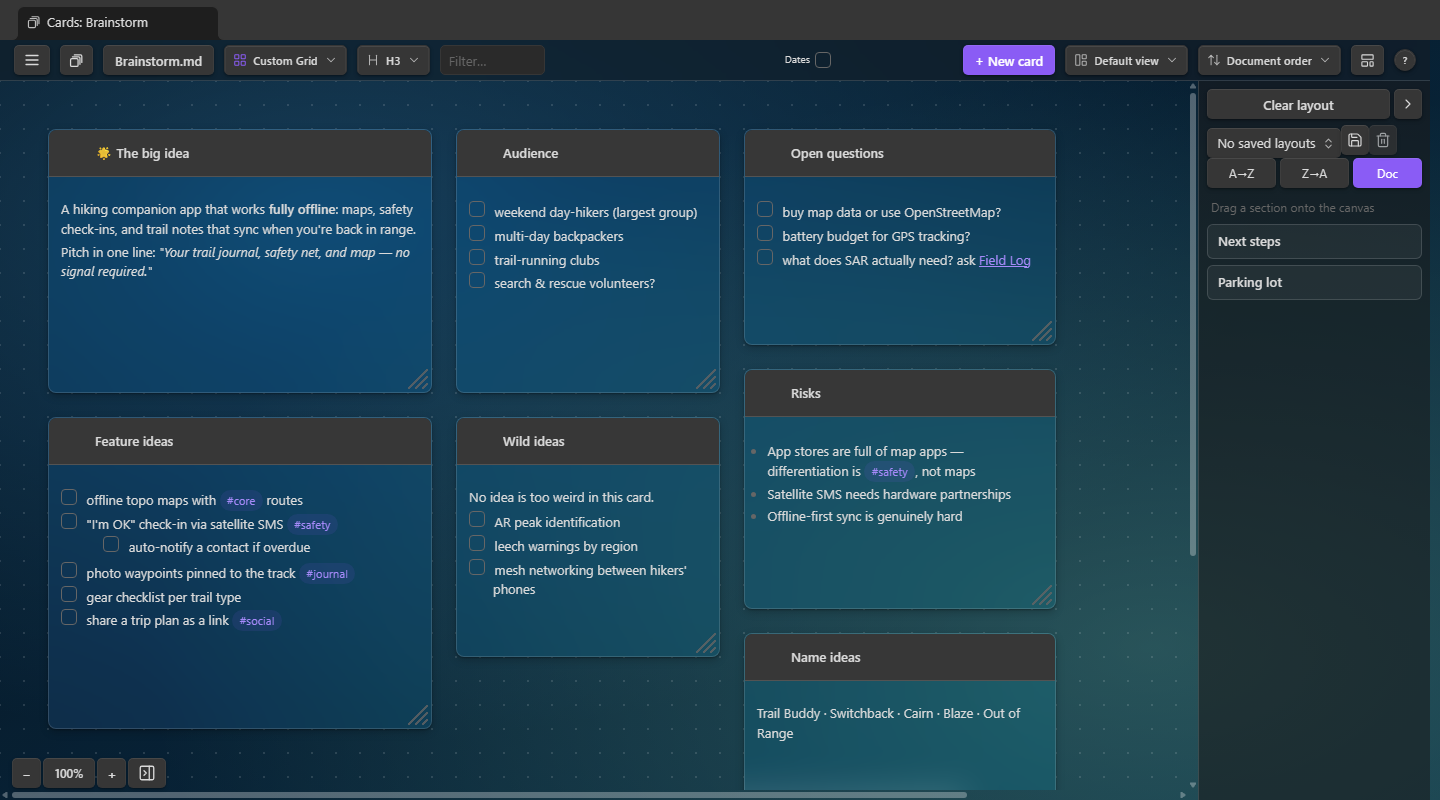Viewport: 1440px width, 800px height.
Task: Click the horizontal canvas scrollbar
Action: point(490,795)
